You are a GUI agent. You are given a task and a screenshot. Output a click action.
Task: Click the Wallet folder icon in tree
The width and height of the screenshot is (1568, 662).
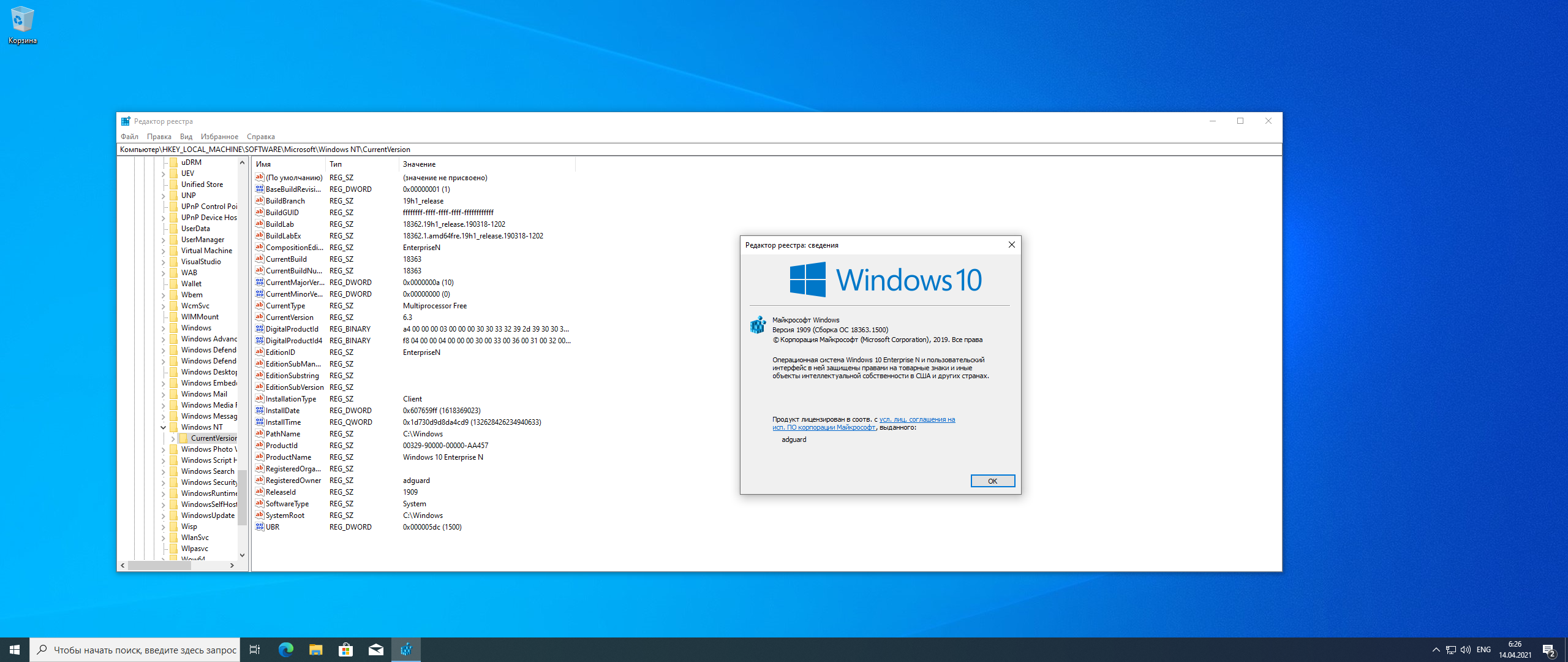click(x=174, y=284)
